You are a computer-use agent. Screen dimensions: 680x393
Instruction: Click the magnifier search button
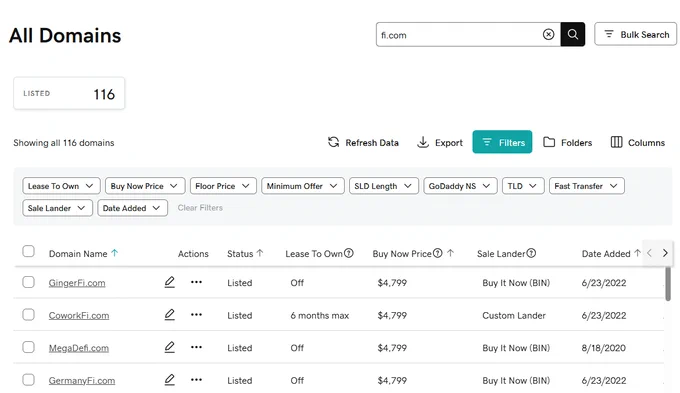pos(572,34)
